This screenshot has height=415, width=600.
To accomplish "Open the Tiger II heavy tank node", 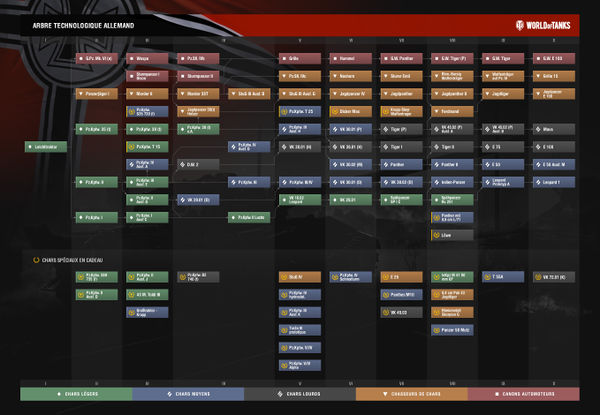I will click(452, 147).
